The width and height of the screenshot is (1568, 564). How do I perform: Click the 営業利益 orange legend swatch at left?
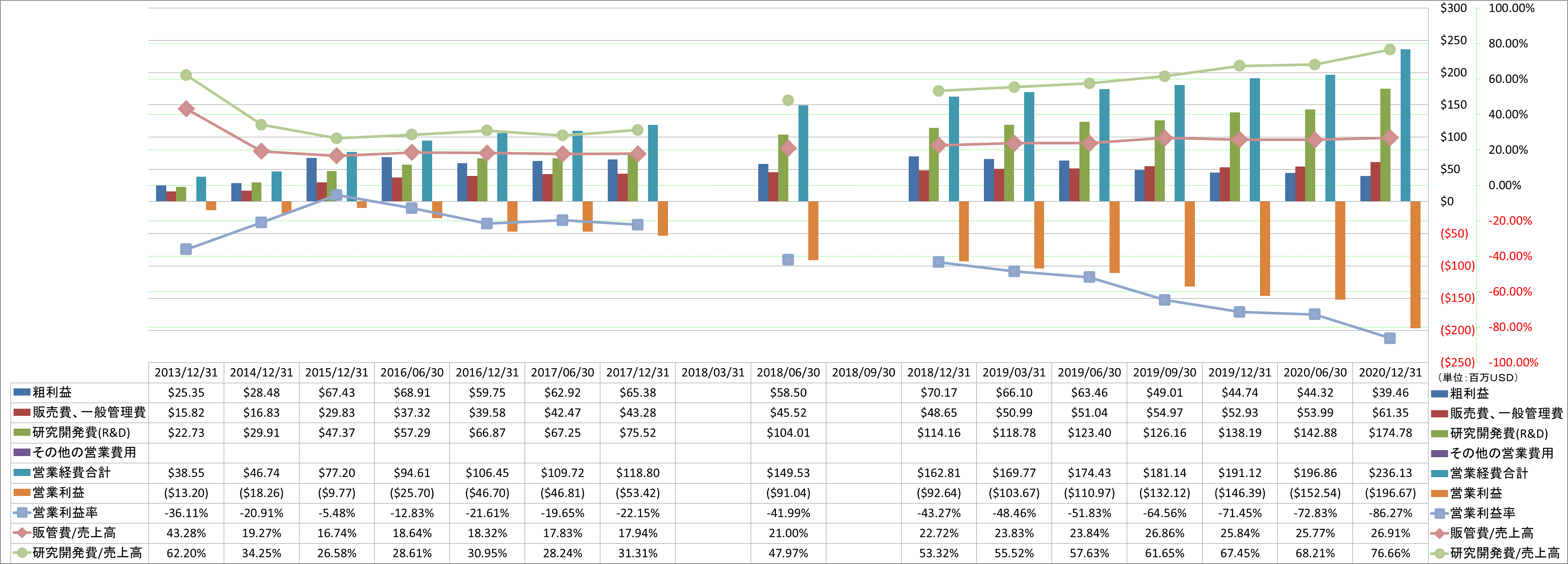pos(22,493)
